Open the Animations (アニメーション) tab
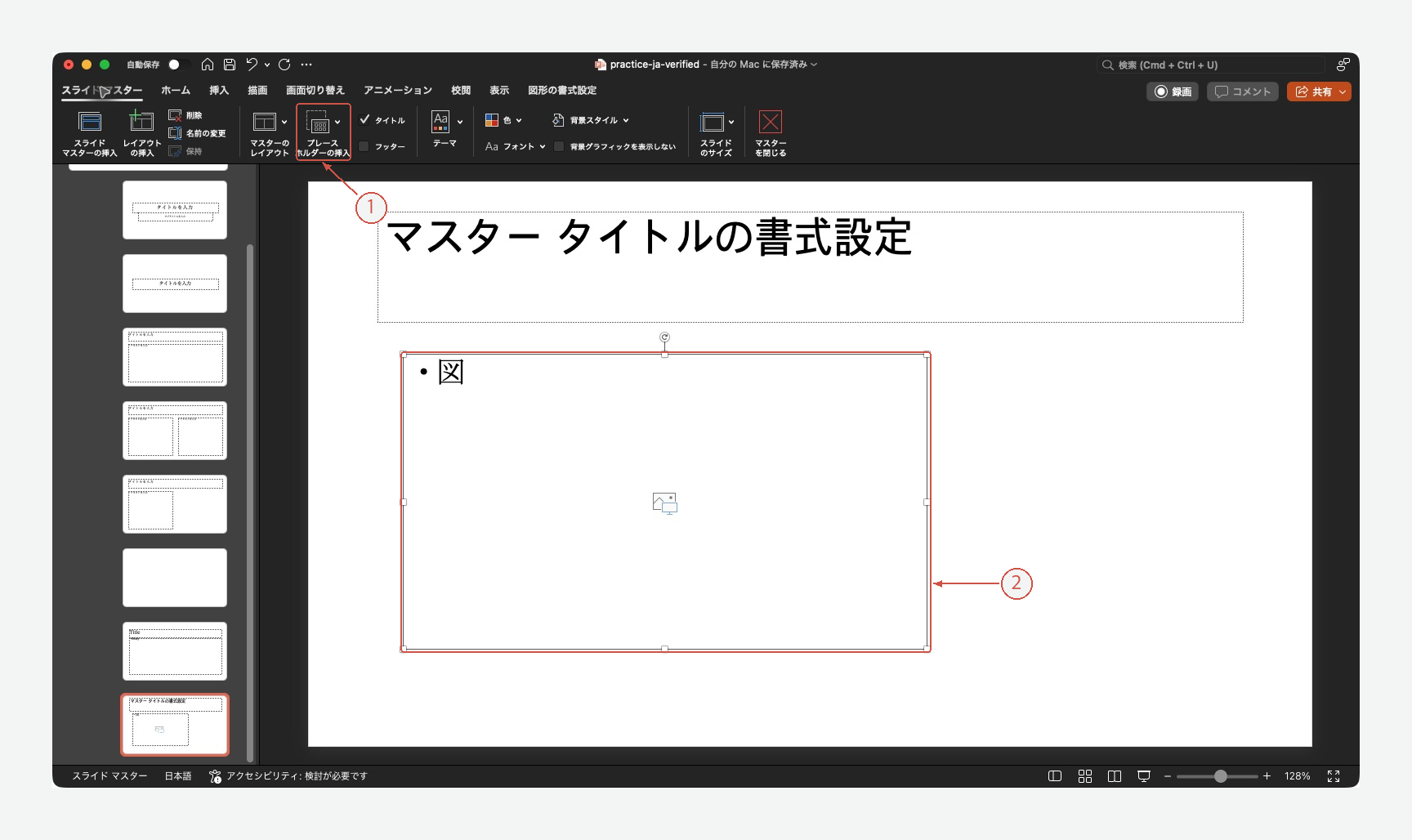 pos(398,91)
